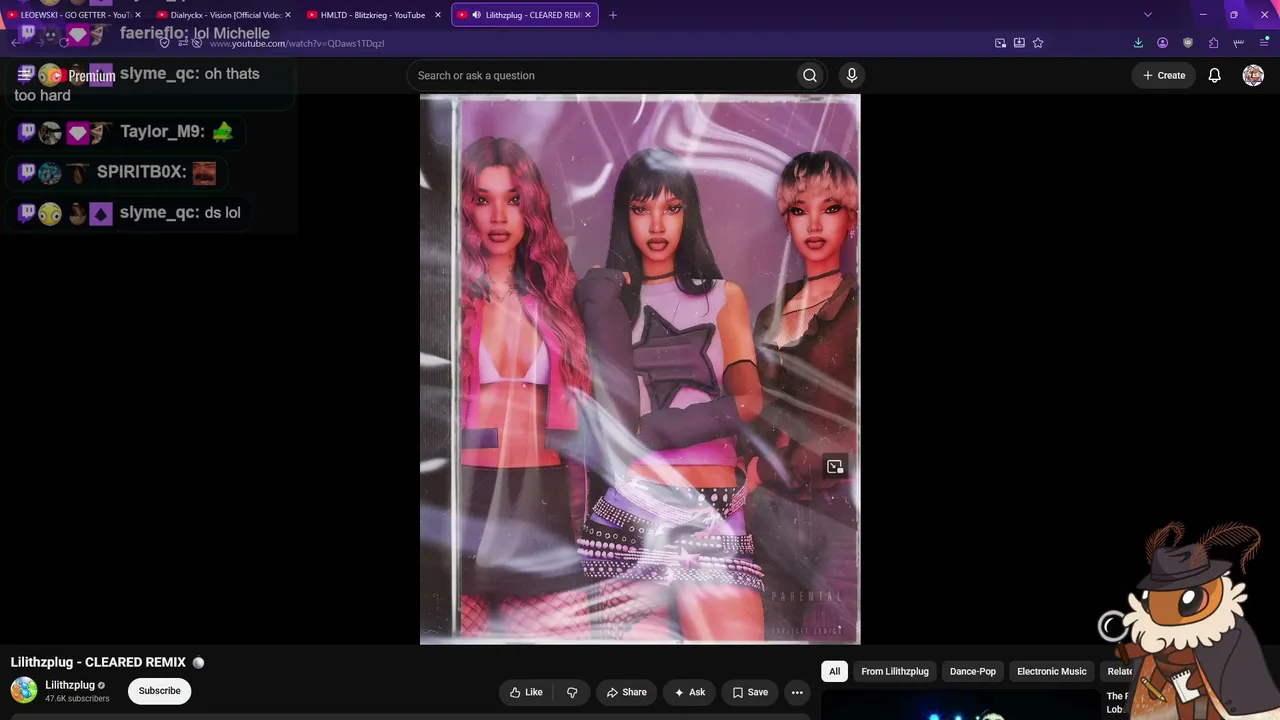Close the Lilithzplug - CLEARED REMIX tab
The height and width of the screenshot is (720, 1280).
click(588, 15)
